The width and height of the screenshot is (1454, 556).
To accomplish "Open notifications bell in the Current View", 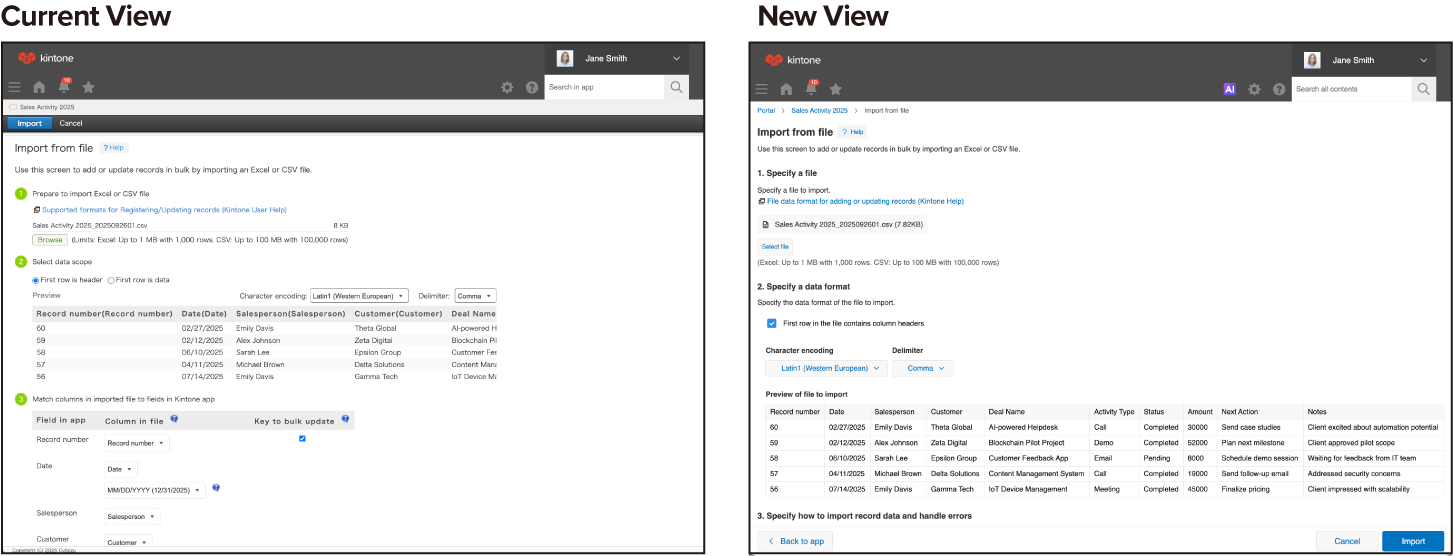I will point(64,88).
